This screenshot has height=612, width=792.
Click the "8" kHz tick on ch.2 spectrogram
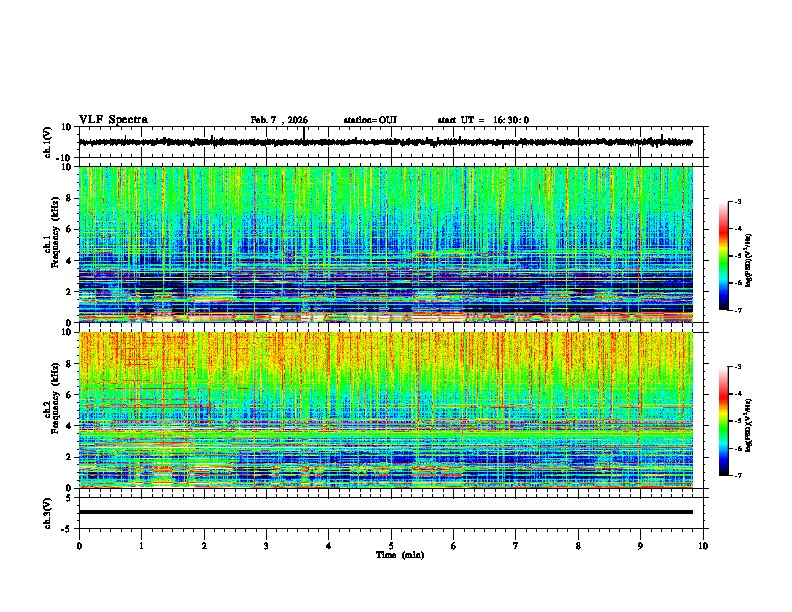point(69,364)
